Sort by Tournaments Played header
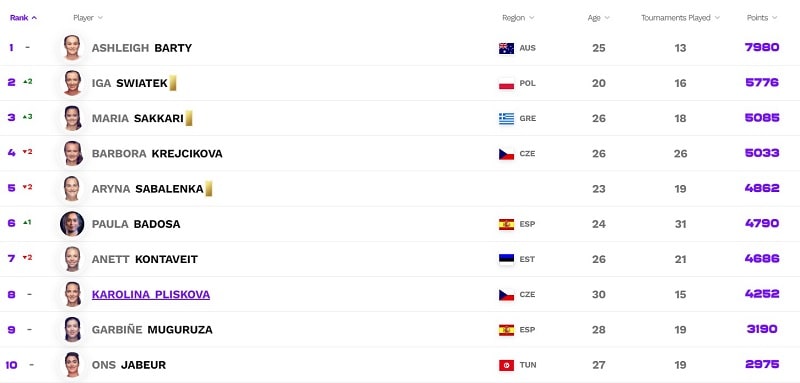 pos(681,18)
